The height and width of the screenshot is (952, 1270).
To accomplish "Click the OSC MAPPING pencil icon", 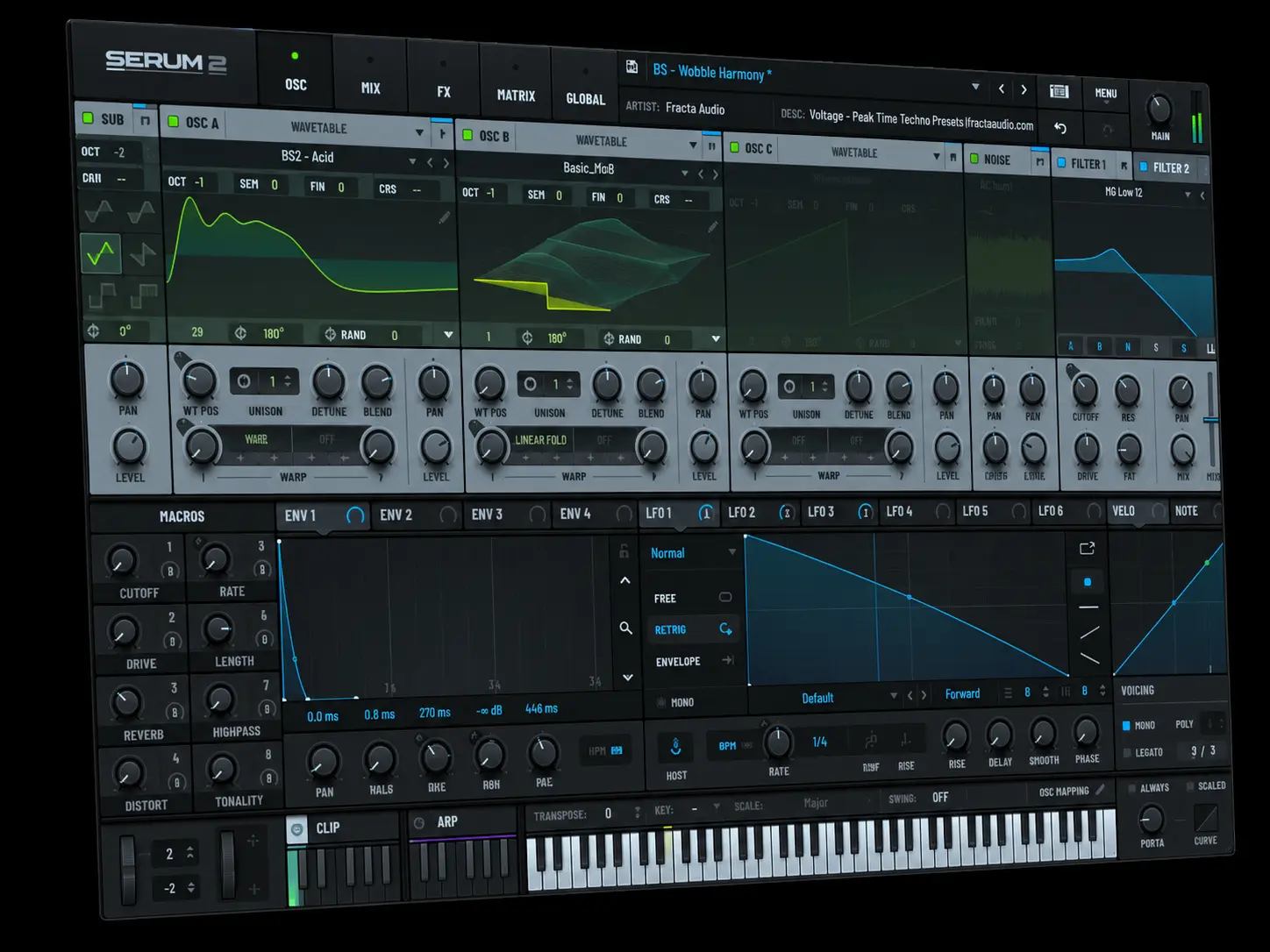I will click(1100, 790).
